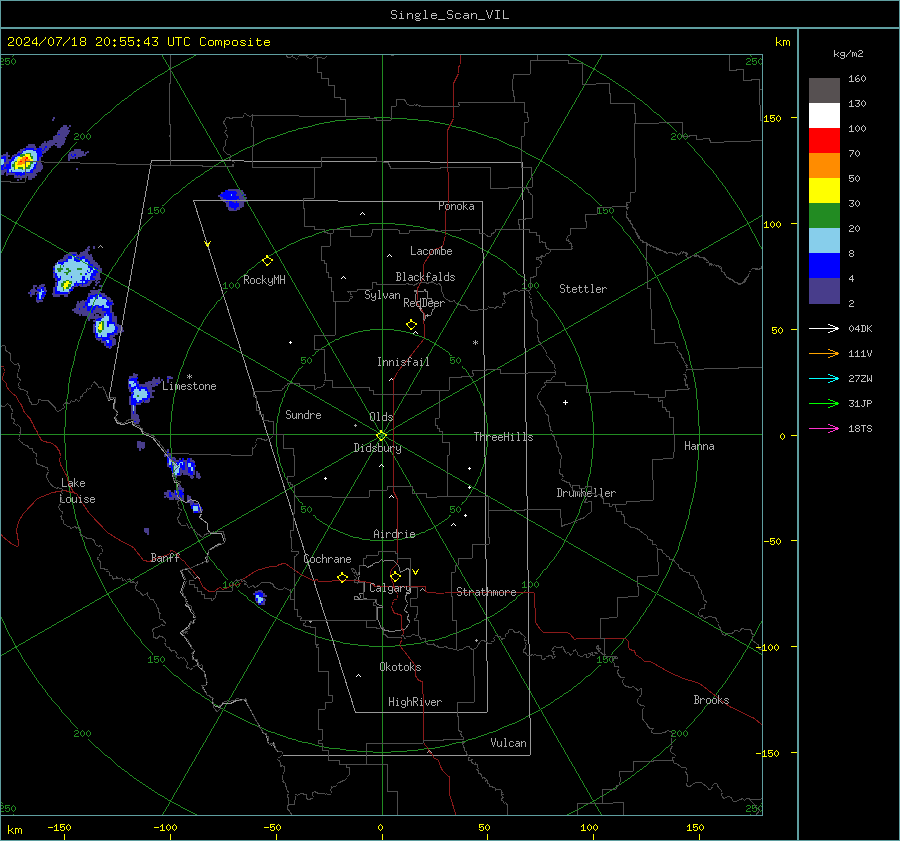Viewport: 900px width, 841px height.
Task: Click the Lake Louise label
Action: tap(77, 491)
